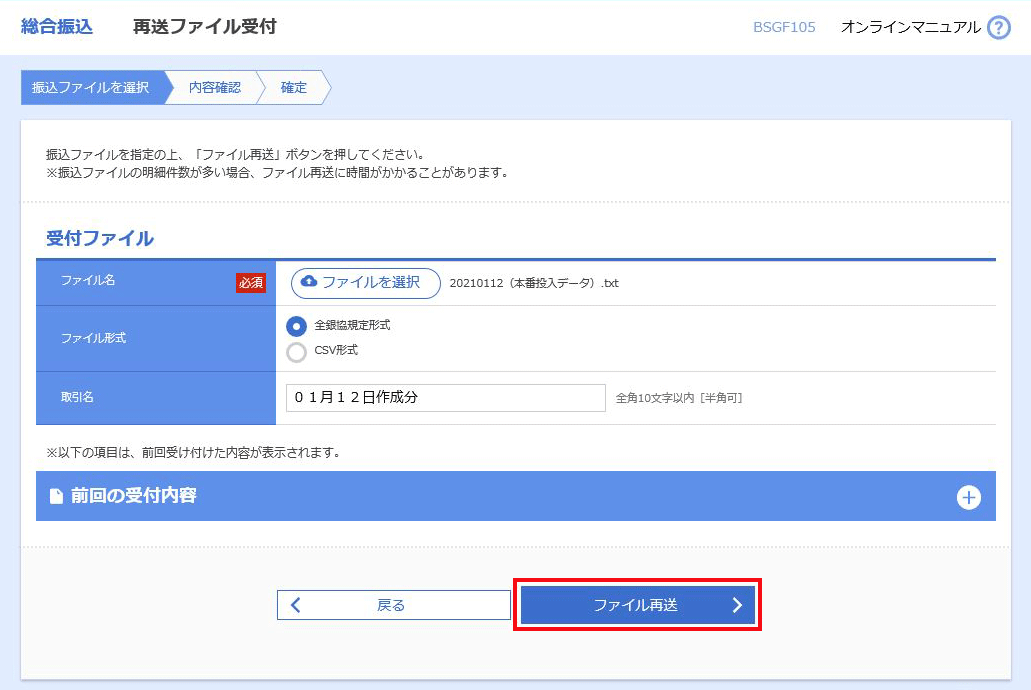Click the document icon beside 前回の受付内容
This screenshot has width=1031, height=690.
point(56,496)
